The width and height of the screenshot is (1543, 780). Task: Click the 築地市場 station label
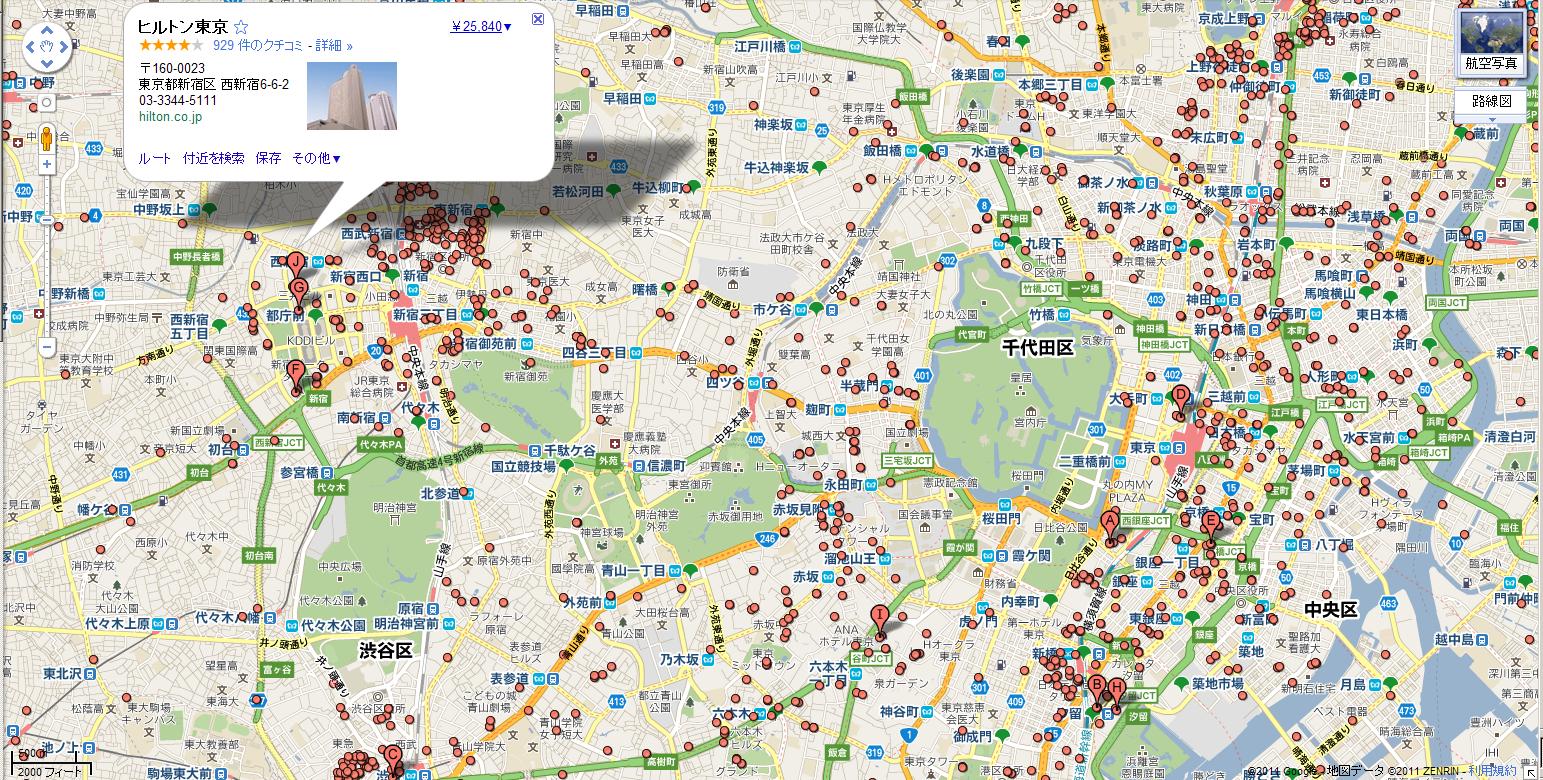click(1217, 684)
